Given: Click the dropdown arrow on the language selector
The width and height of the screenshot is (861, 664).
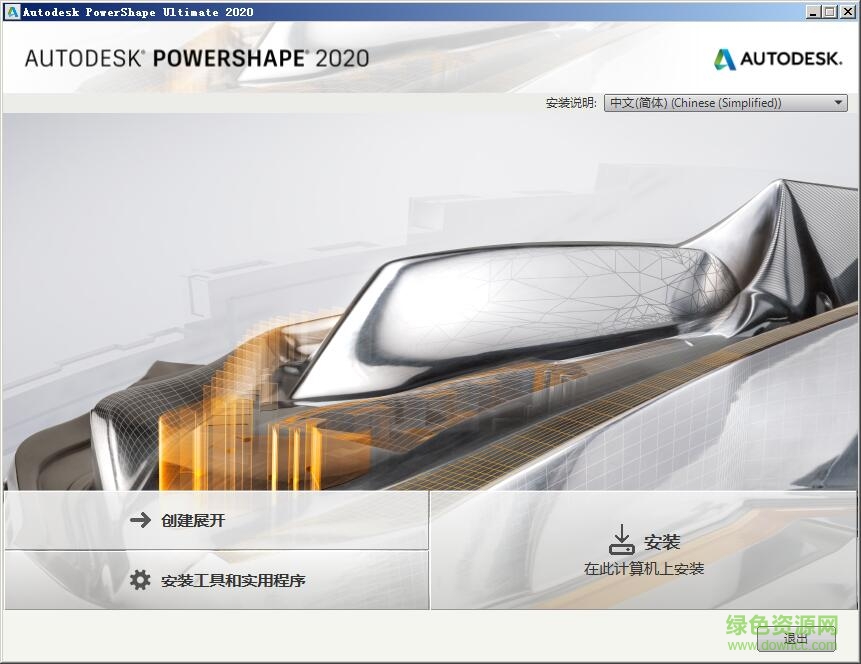Looking at the screenshot, I should (x=838, y=102).
